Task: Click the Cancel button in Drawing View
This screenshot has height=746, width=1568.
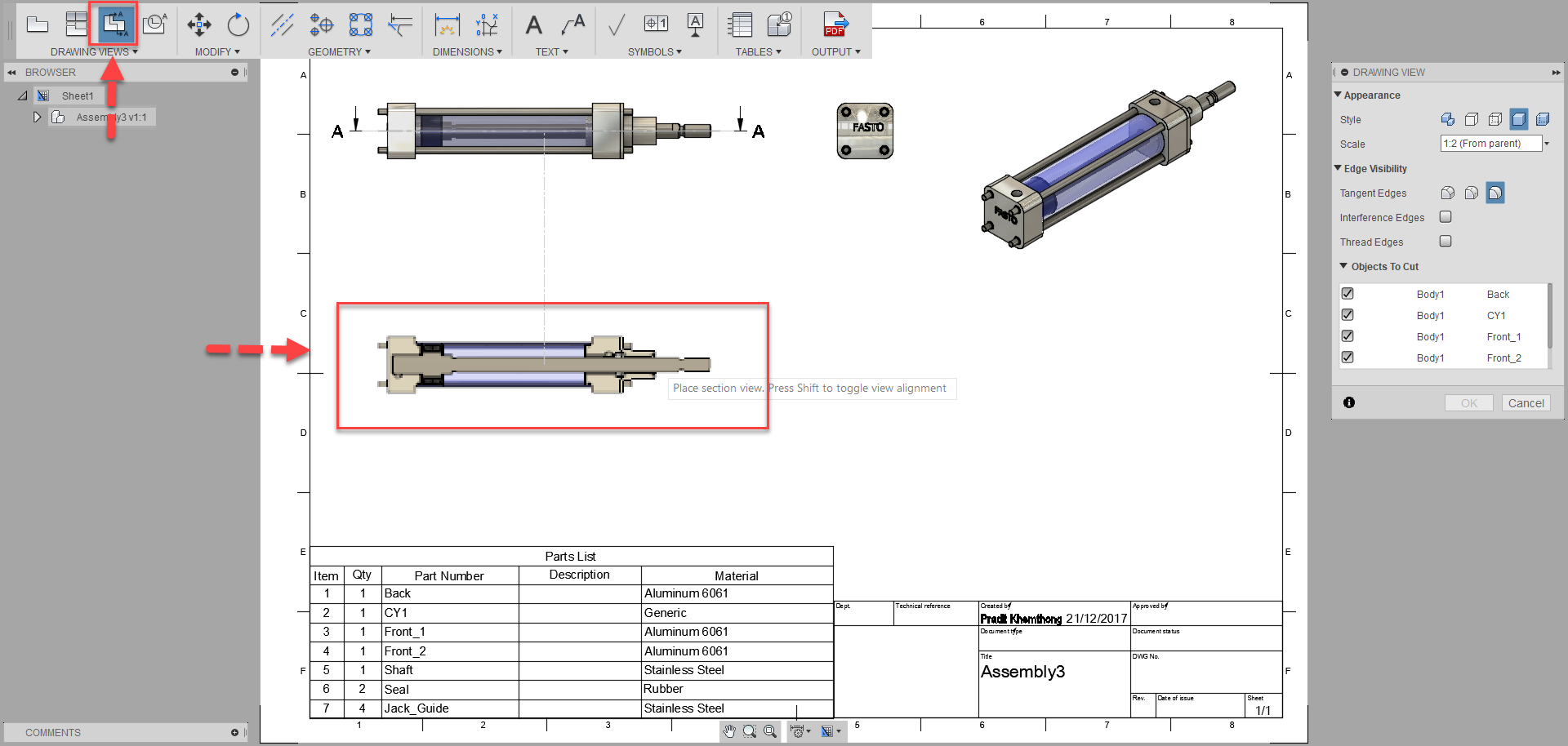Action: click(x=1526, y=402)
